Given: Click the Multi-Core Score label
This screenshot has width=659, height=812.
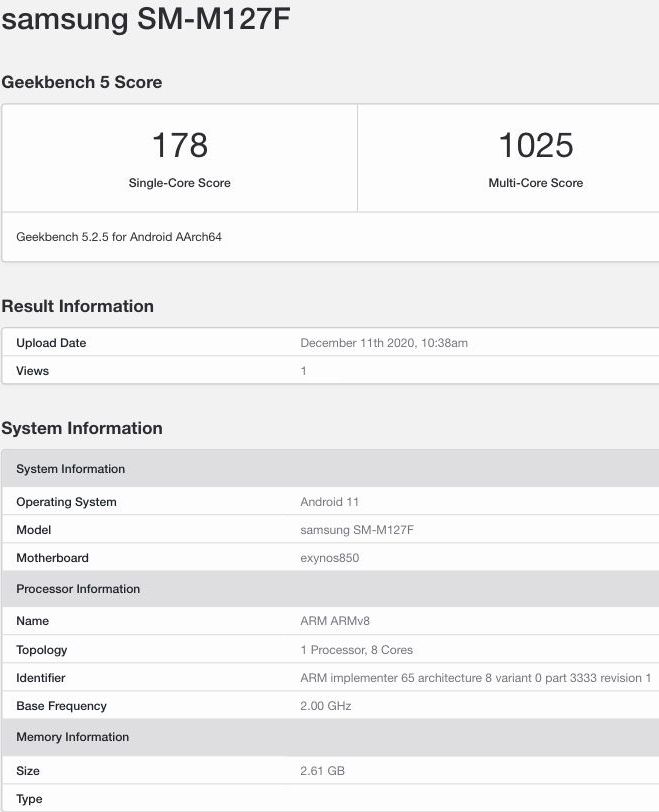Looking at the screenshot, I should (536, 183).
